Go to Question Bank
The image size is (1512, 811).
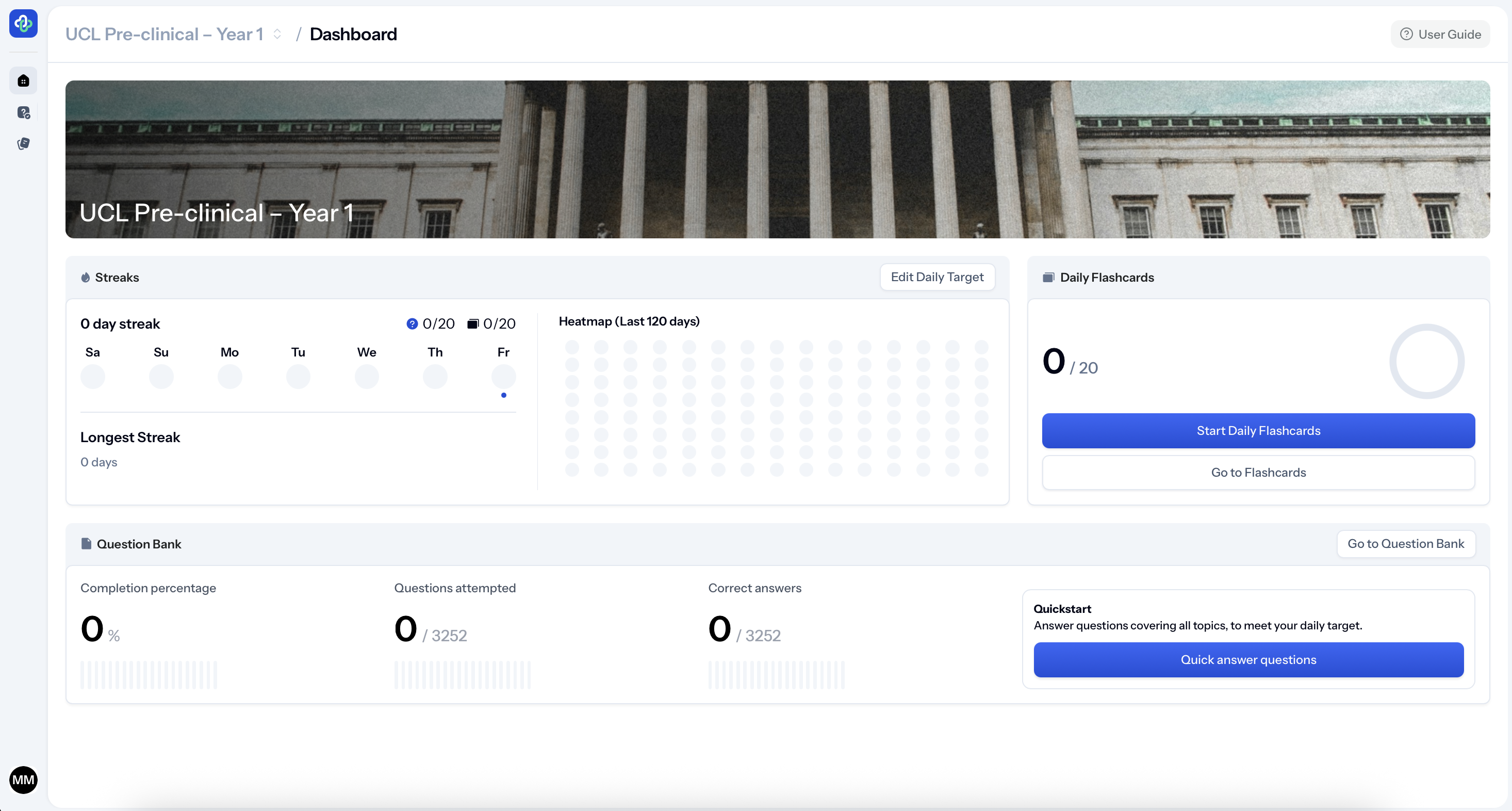pyautogui.click(x=1405, y=543)
